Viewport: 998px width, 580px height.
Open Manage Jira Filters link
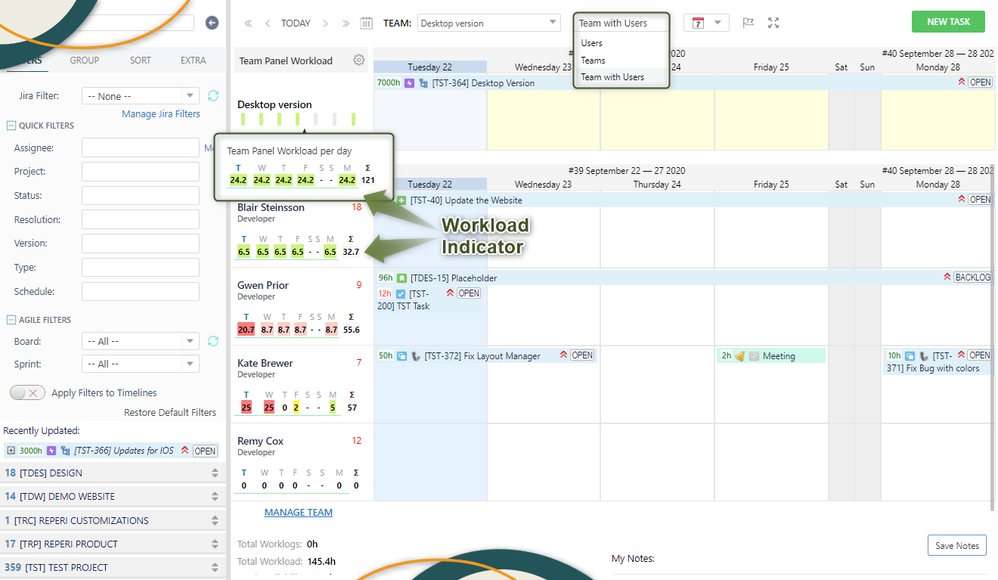pyautogui.click(x=160, y=114)
